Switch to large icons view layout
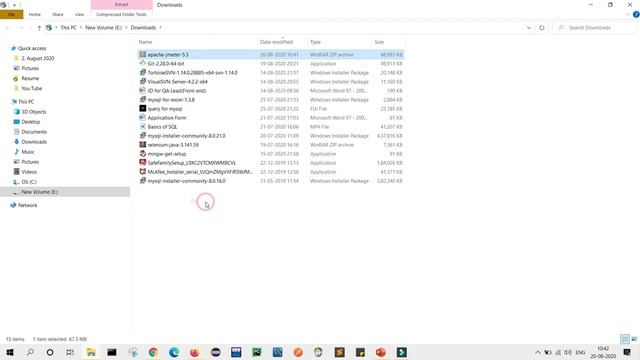 [634, 339]
